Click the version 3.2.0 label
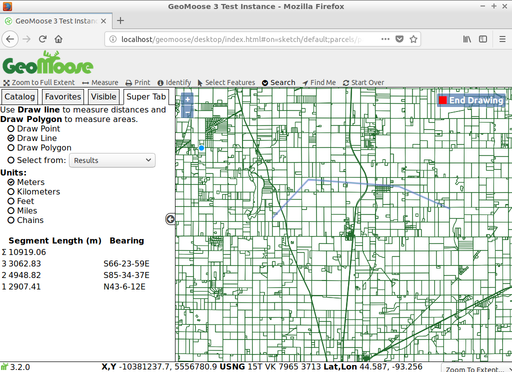This screenshot has height=372, width=512. (20, 367)
